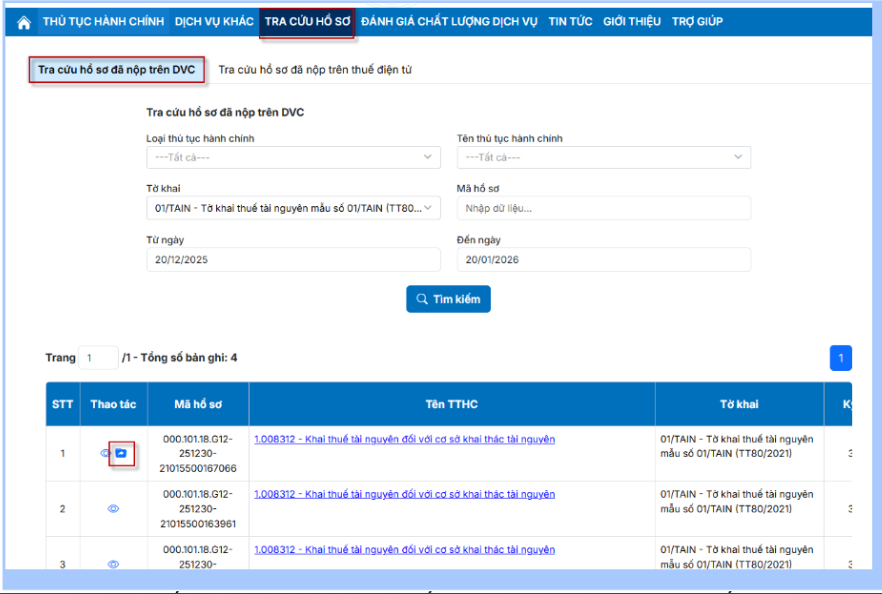This screenshot has height=594, width=882.
Task: Click the Mã hồ sơ input field
Action: coord(603,208)
